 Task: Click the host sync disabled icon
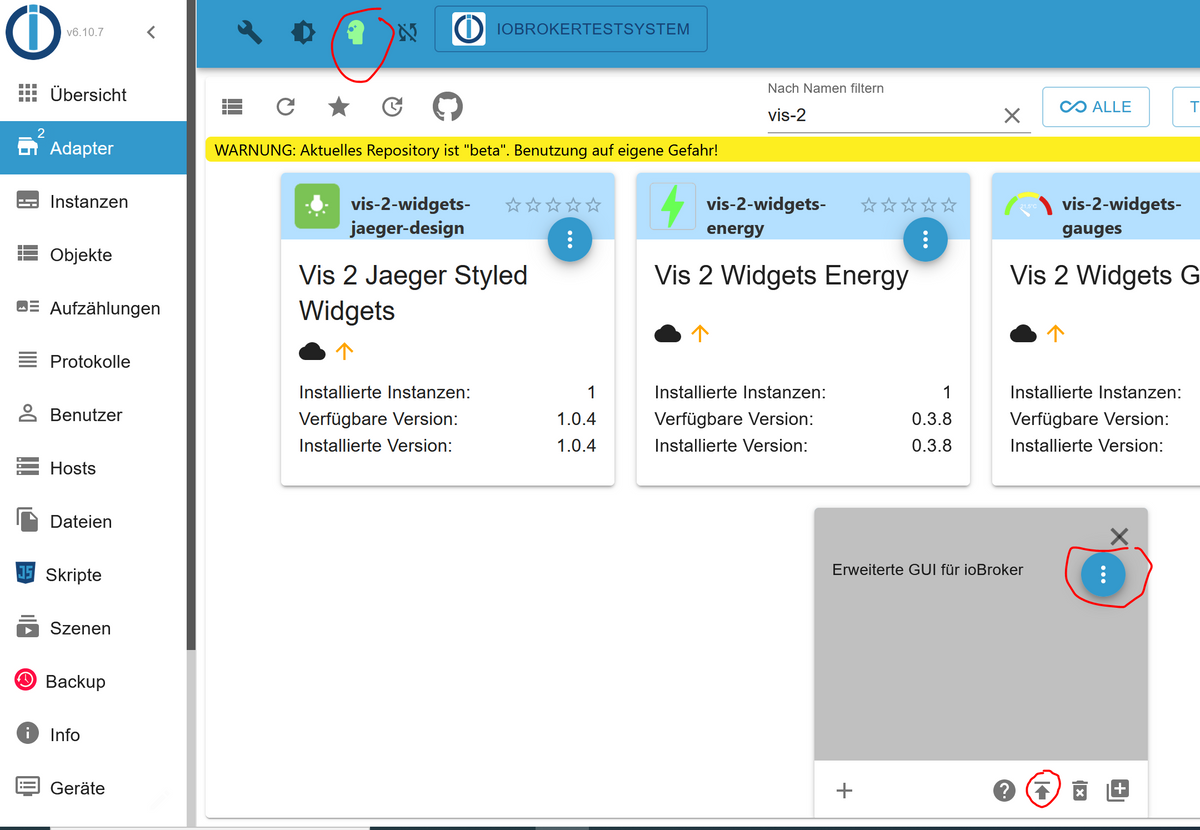[x=407, y=33]
